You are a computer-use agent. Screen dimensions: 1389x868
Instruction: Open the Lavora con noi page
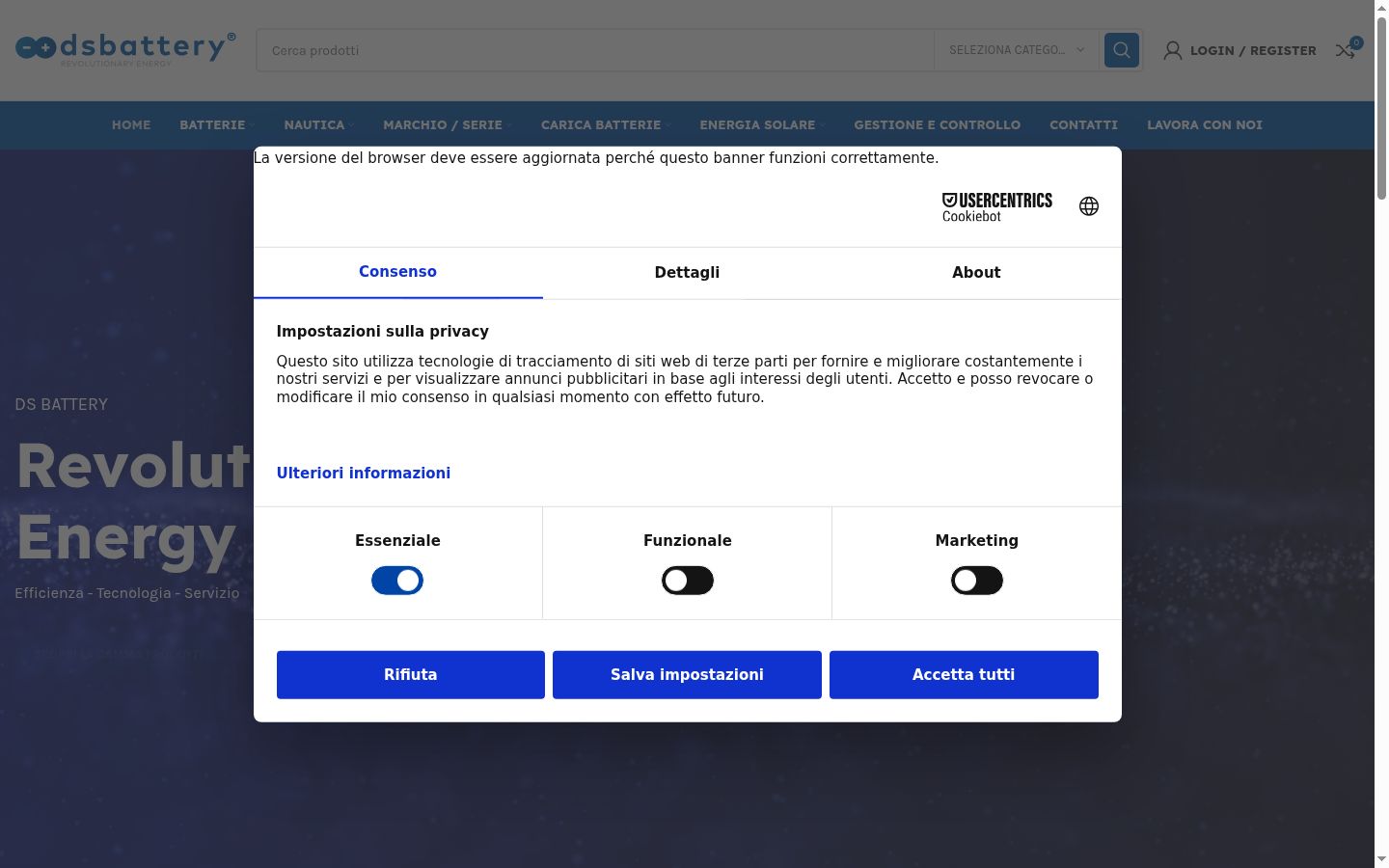tap(1205, 125)
